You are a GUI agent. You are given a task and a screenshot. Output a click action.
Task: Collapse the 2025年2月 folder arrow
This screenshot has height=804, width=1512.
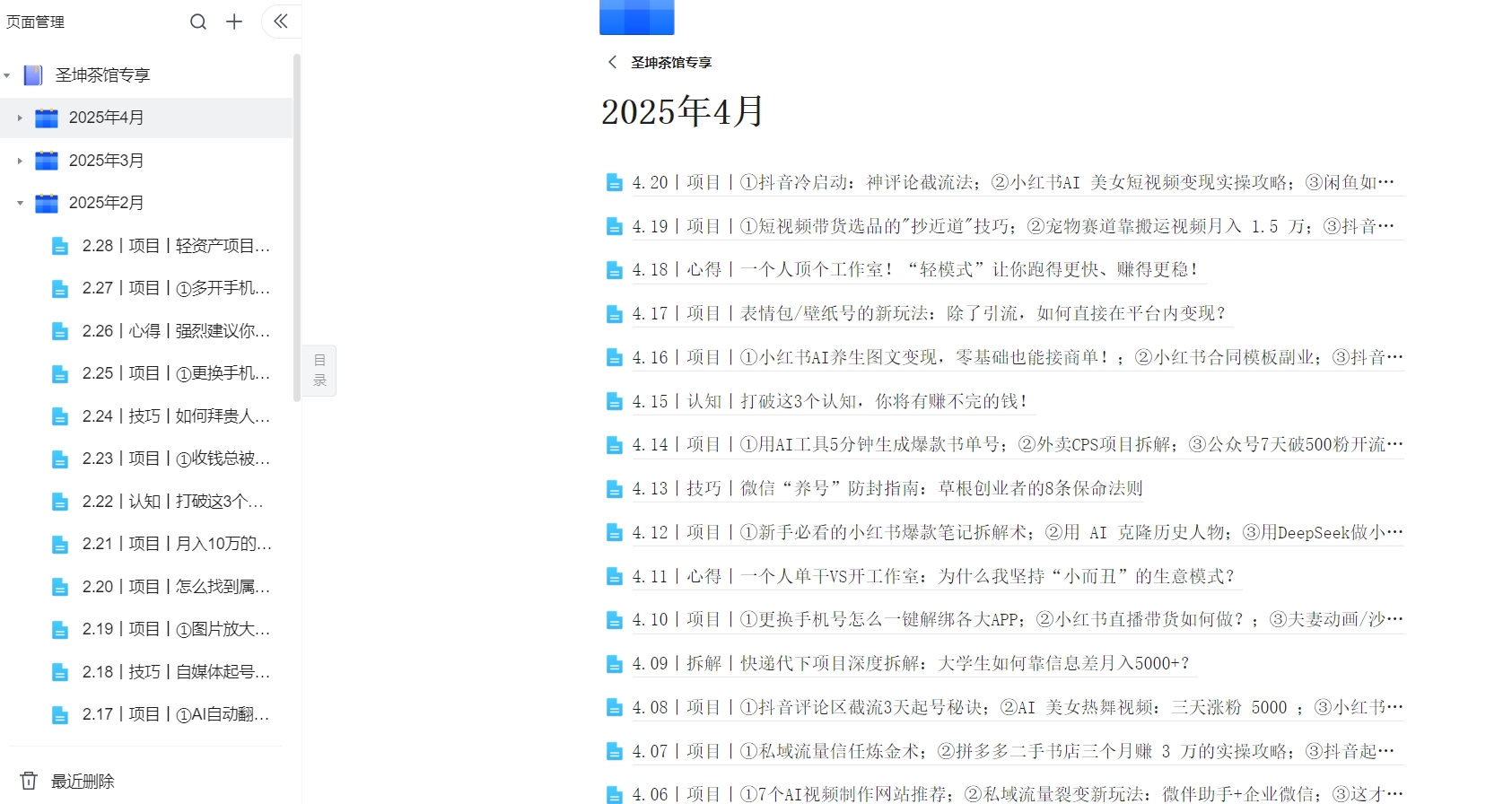click(x=20, y=203)
